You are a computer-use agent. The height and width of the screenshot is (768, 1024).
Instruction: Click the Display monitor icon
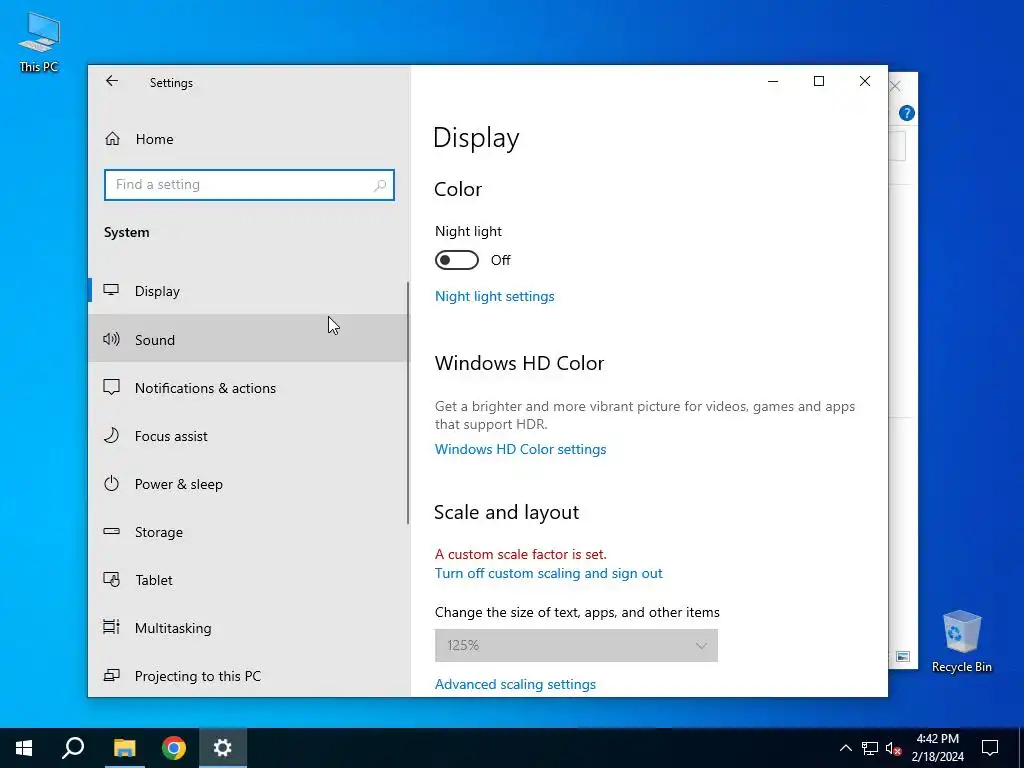point(111,290)
